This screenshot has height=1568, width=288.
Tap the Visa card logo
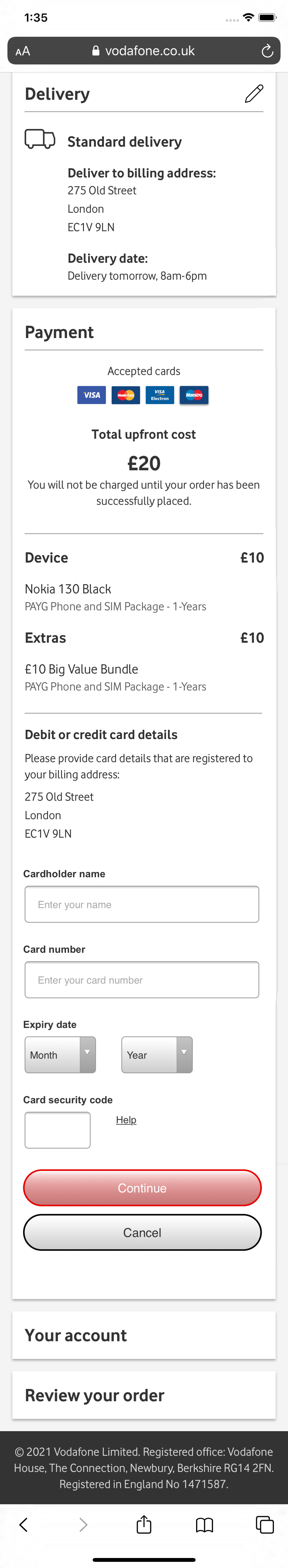(x=92, y=395)
